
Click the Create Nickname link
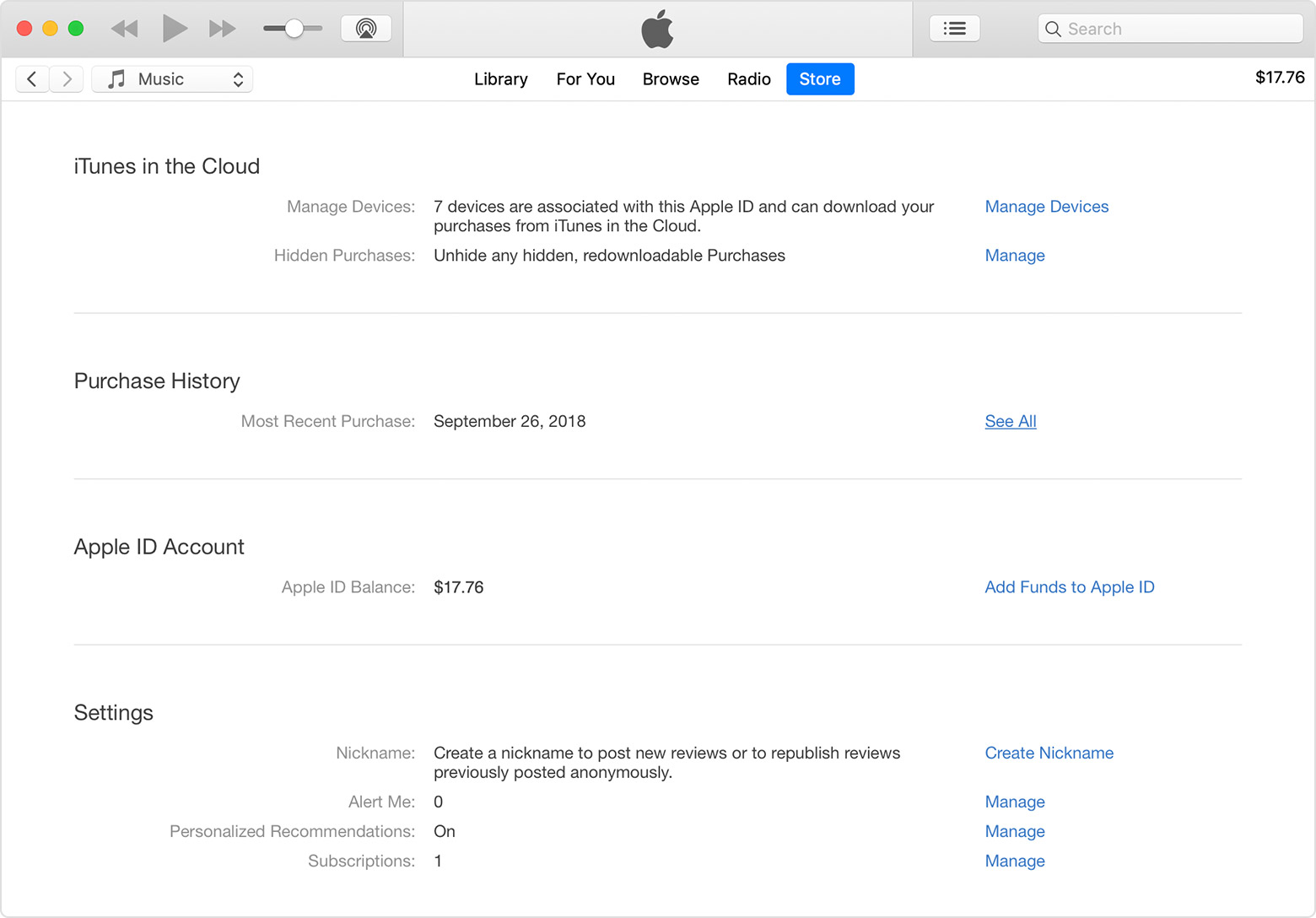coord(1049,753)
